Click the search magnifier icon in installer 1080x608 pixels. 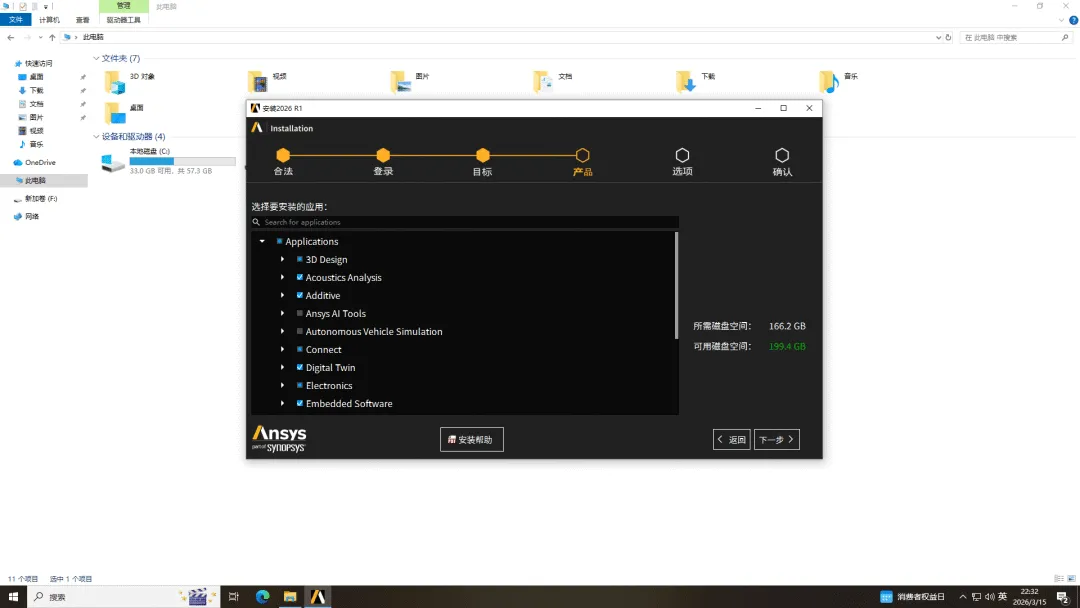[256, 222]
